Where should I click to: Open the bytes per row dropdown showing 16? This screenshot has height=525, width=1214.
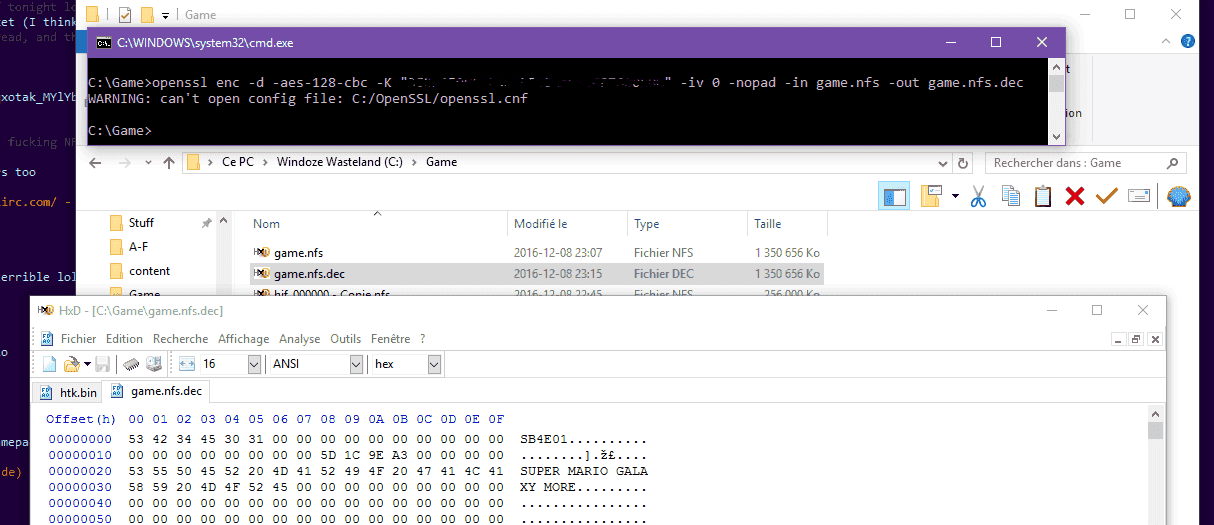(x=253, y=364)
